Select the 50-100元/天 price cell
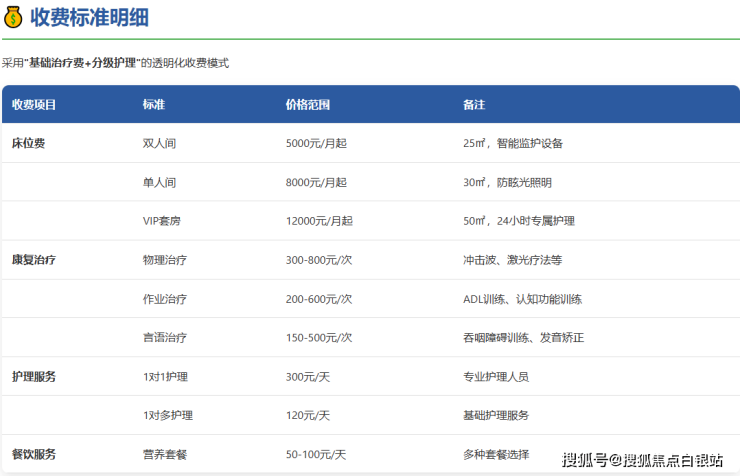 [x=315, y=454]
